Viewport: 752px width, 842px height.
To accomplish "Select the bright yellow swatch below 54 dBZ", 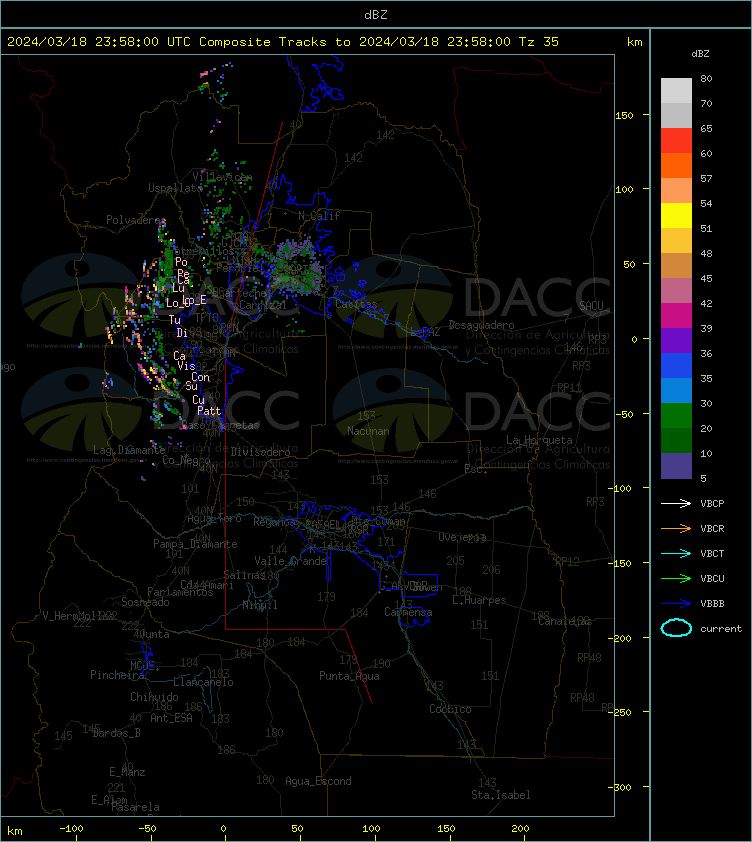I will (x=676, y=215).
